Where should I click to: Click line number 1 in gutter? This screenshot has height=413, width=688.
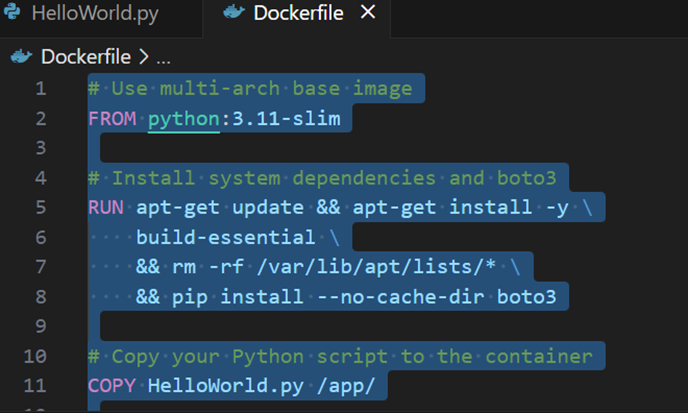41,89
